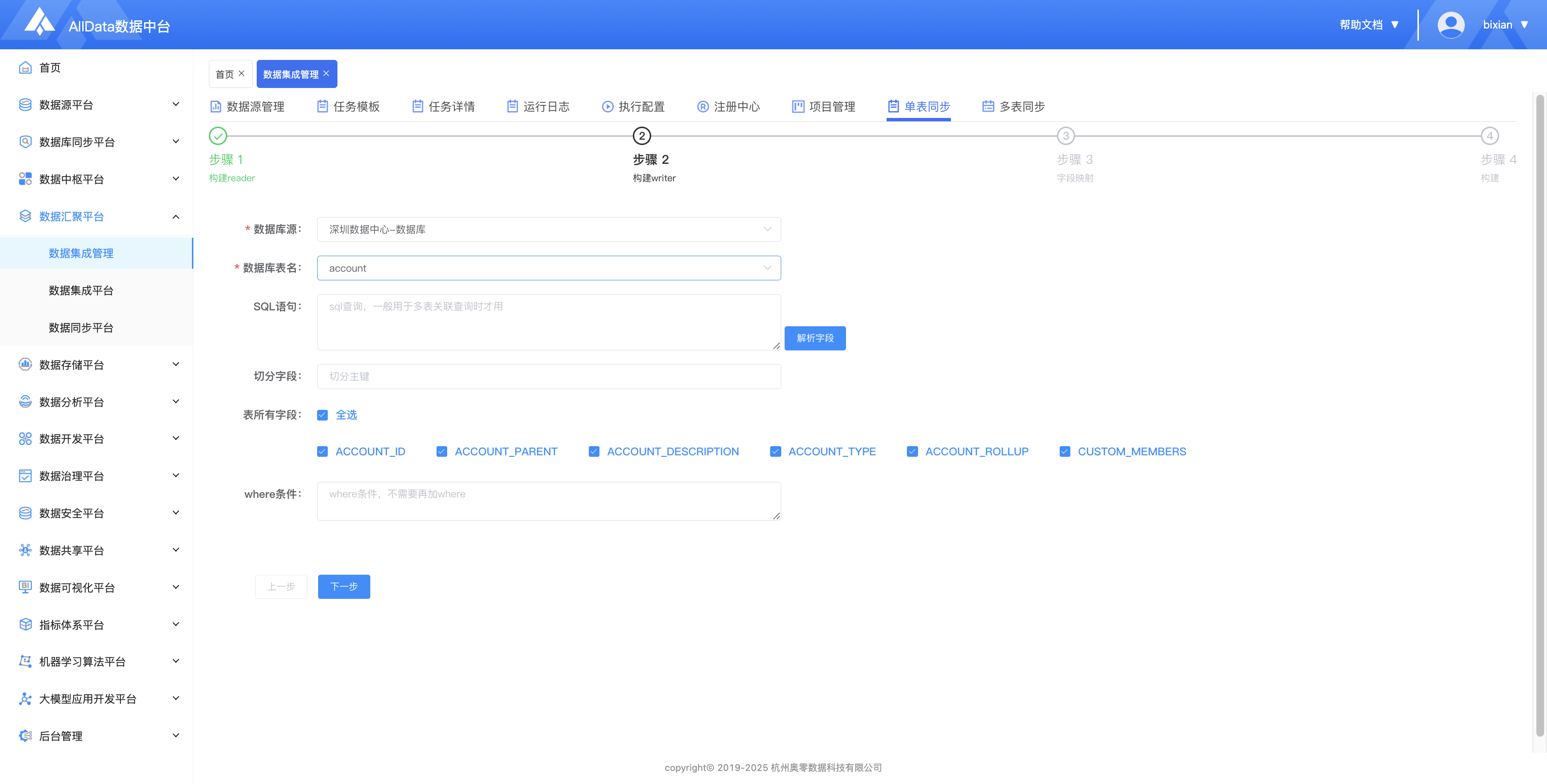Uncheck the 全选 checkbox
Screen dimensions: 1547x784
(322, 415)
